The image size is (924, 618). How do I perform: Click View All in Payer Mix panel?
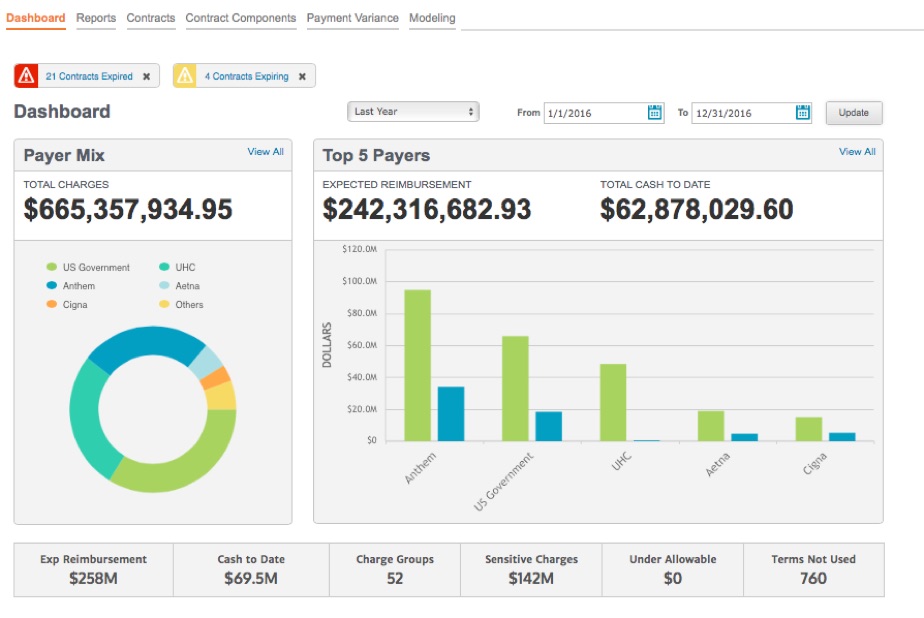pos(265,151)
